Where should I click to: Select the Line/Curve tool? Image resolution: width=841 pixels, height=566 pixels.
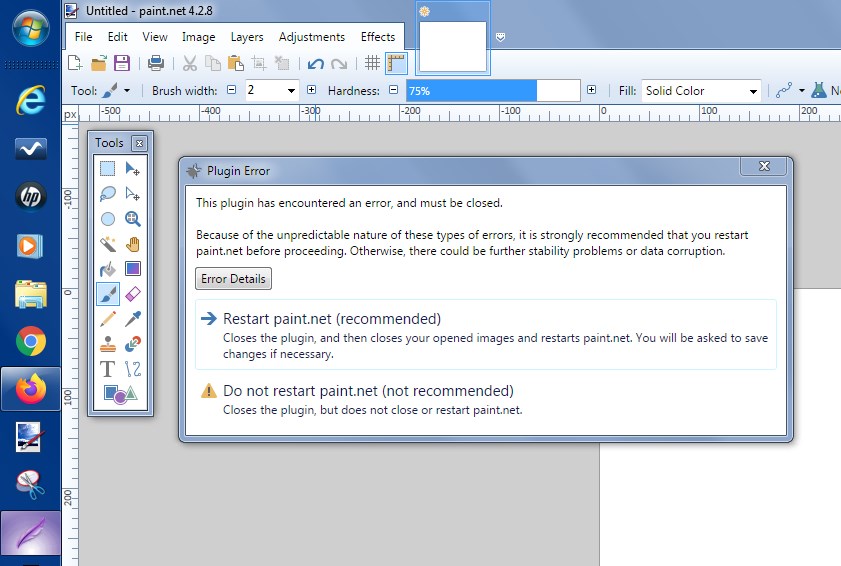click(132, 369)
